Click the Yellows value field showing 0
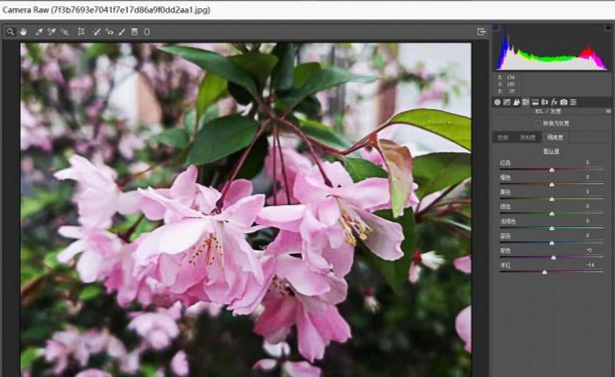Screen dimensions: 615x377 pyautogui.click(x=588, y=192)
